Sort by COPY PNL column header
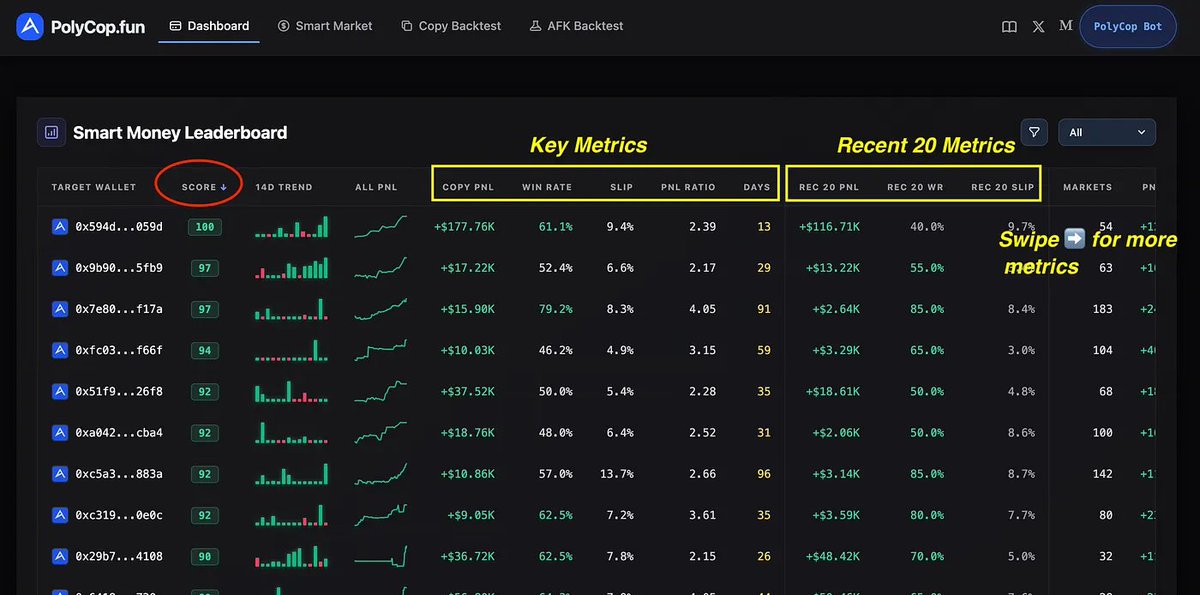This screenshot has height=595, width=1200. point(468,187)
